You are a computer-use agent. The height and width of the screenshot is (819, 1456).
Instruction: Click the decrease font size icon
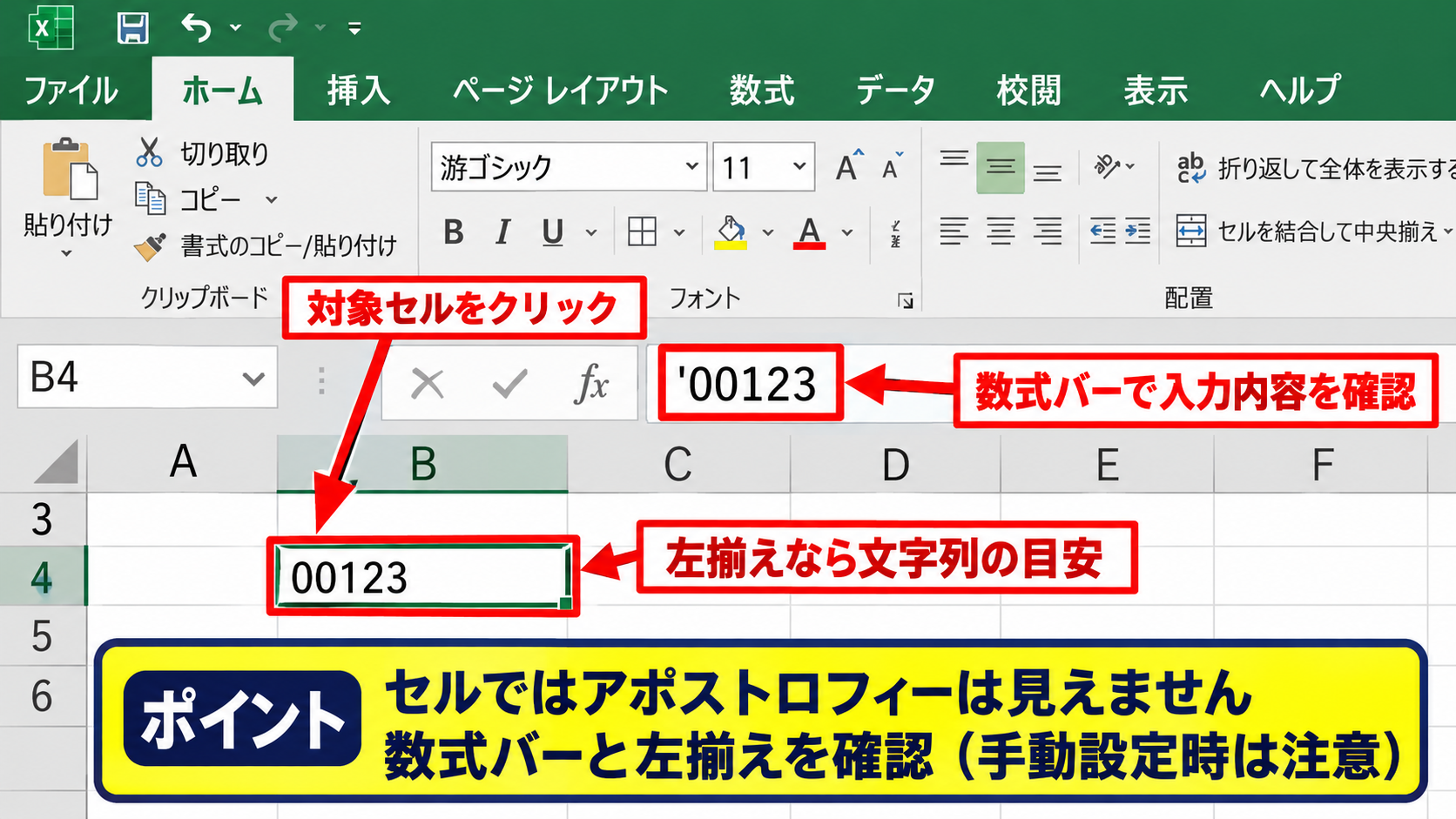(x=893, y=165)
